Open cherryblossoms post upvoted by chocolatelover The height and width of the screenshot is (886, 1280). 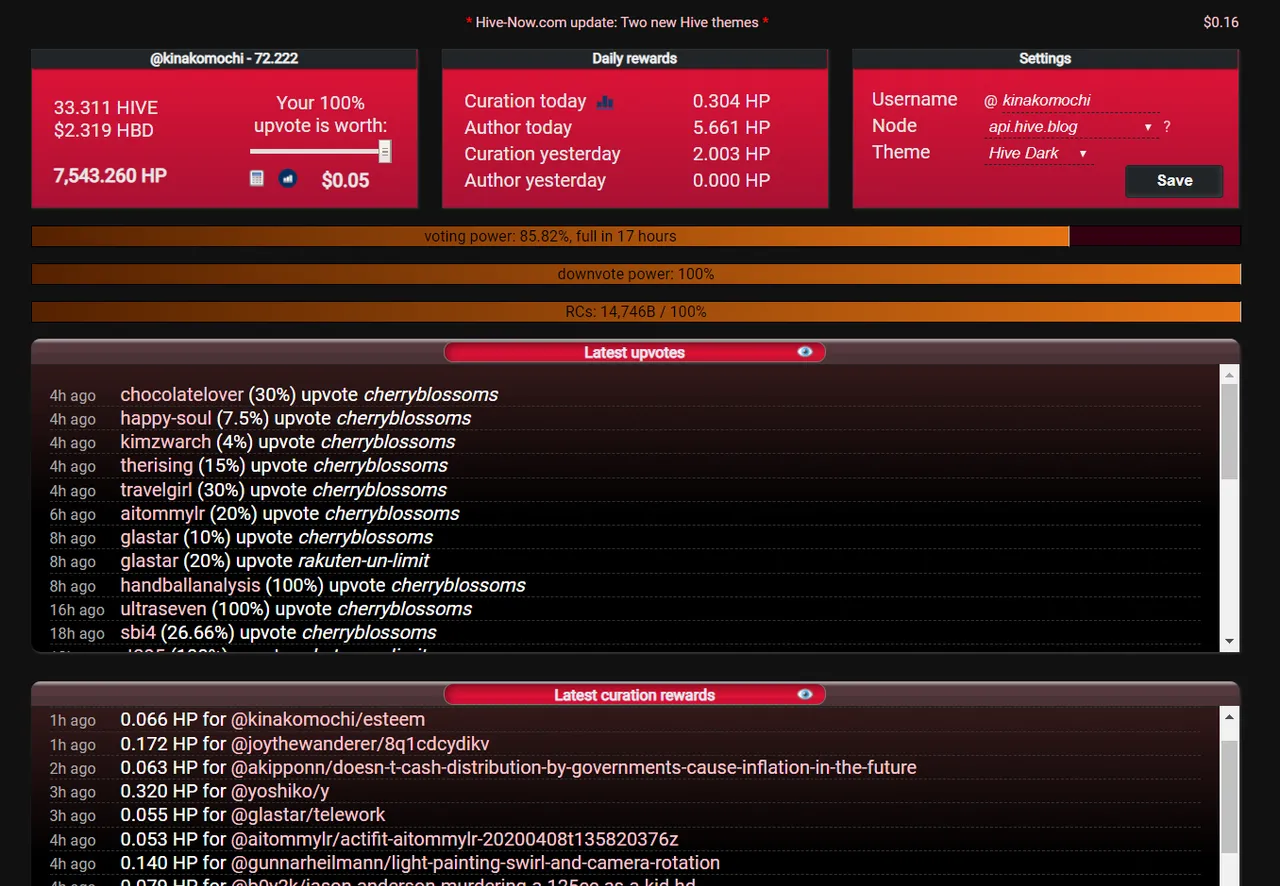tap(431, 394)
